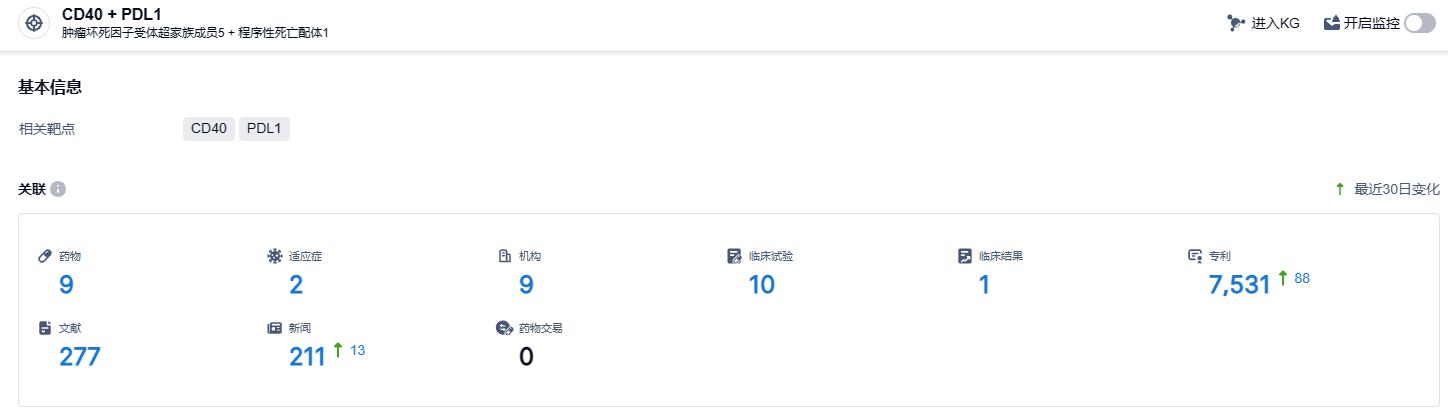Open the 7,531 patents count
Image resolution: width=1448 pixels, height=412 pixels.
click(1239, 285)
